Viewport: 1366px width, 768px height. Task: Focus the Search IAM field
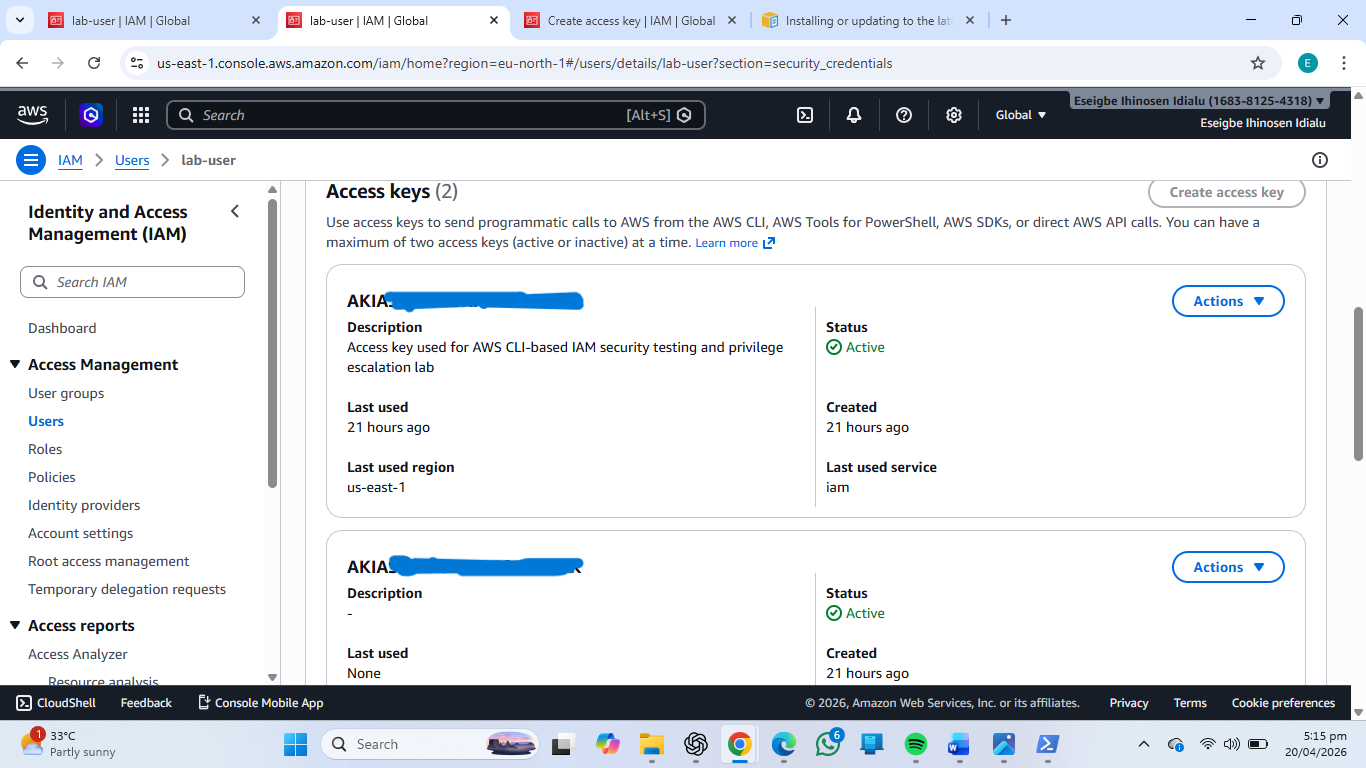click(x=132, y=282)
